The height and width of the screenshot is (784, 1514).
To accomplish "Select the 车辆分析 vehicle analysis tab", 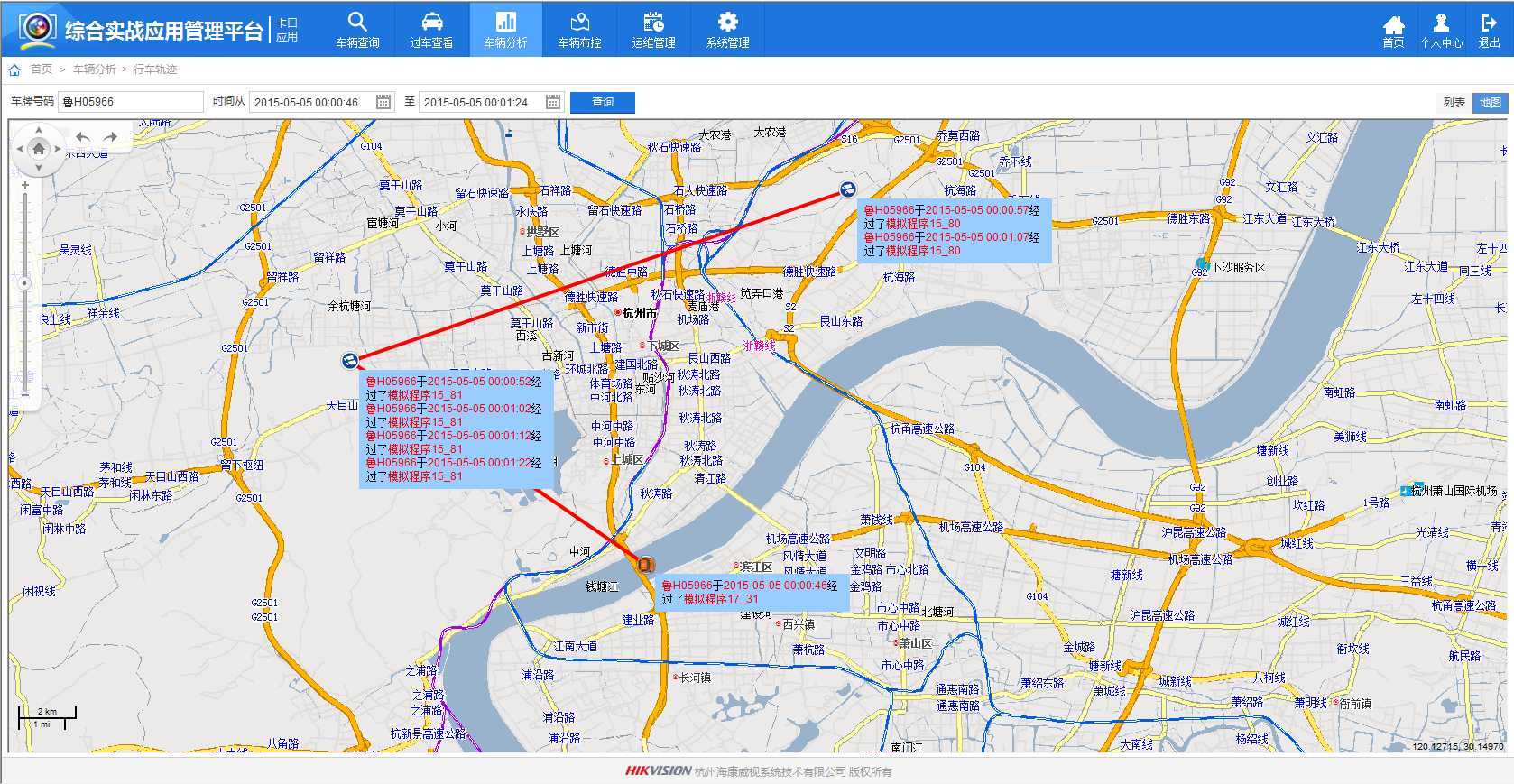I will [x=505, y=29].
